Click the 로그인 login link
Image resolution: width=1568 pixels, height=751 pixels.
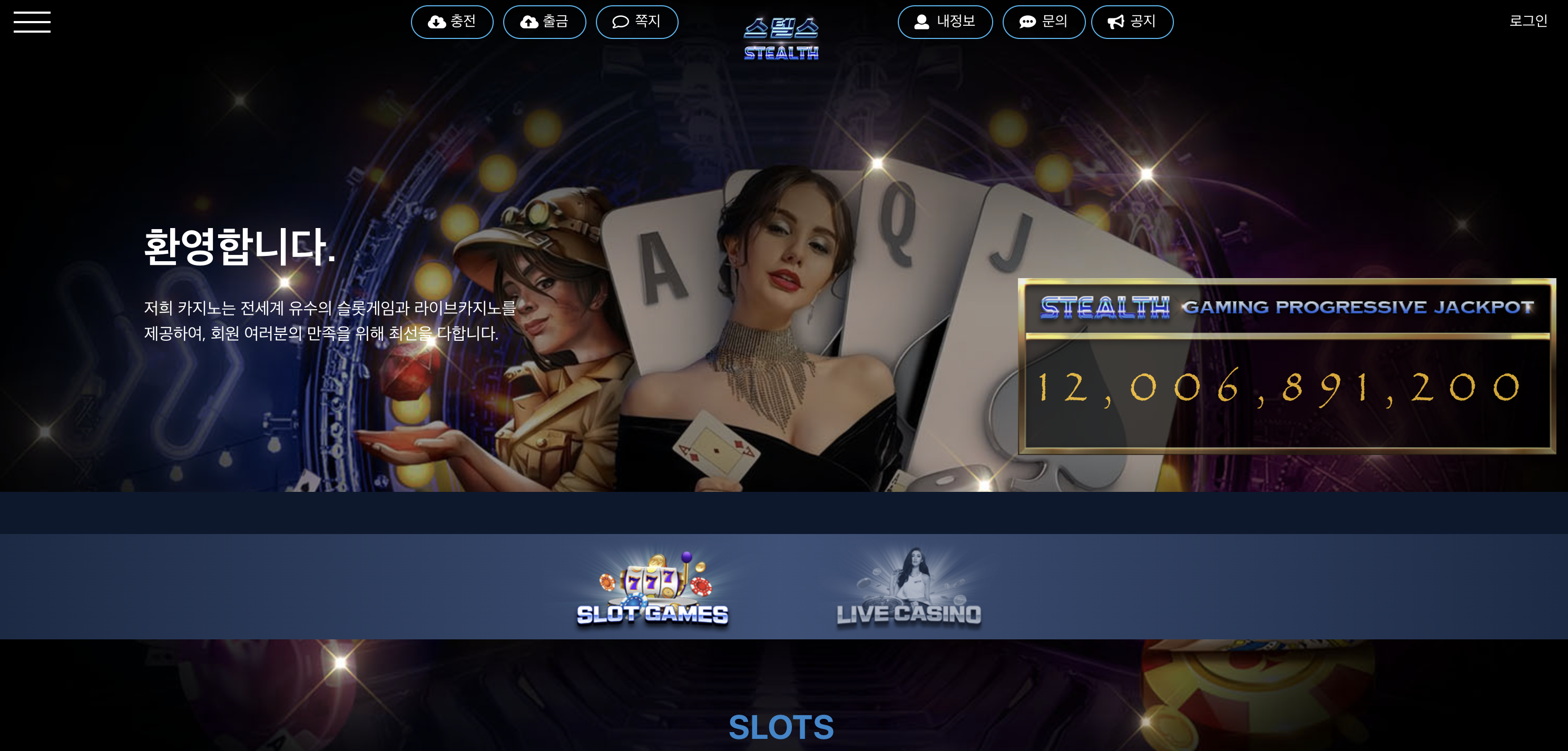[x=1528, y=21]
